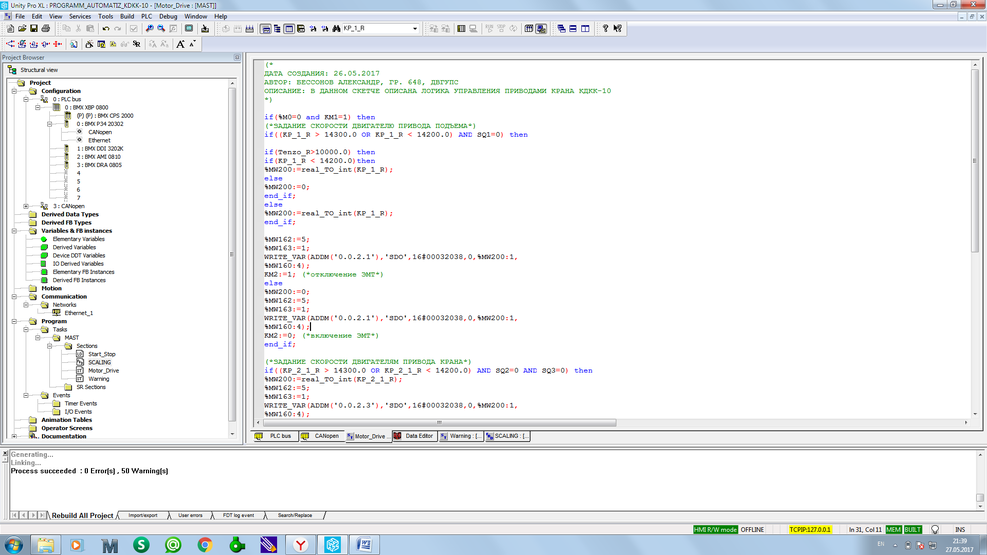Click the HMI R/W mode status indicator
The image size is (987, 555).
click(715, 529)
